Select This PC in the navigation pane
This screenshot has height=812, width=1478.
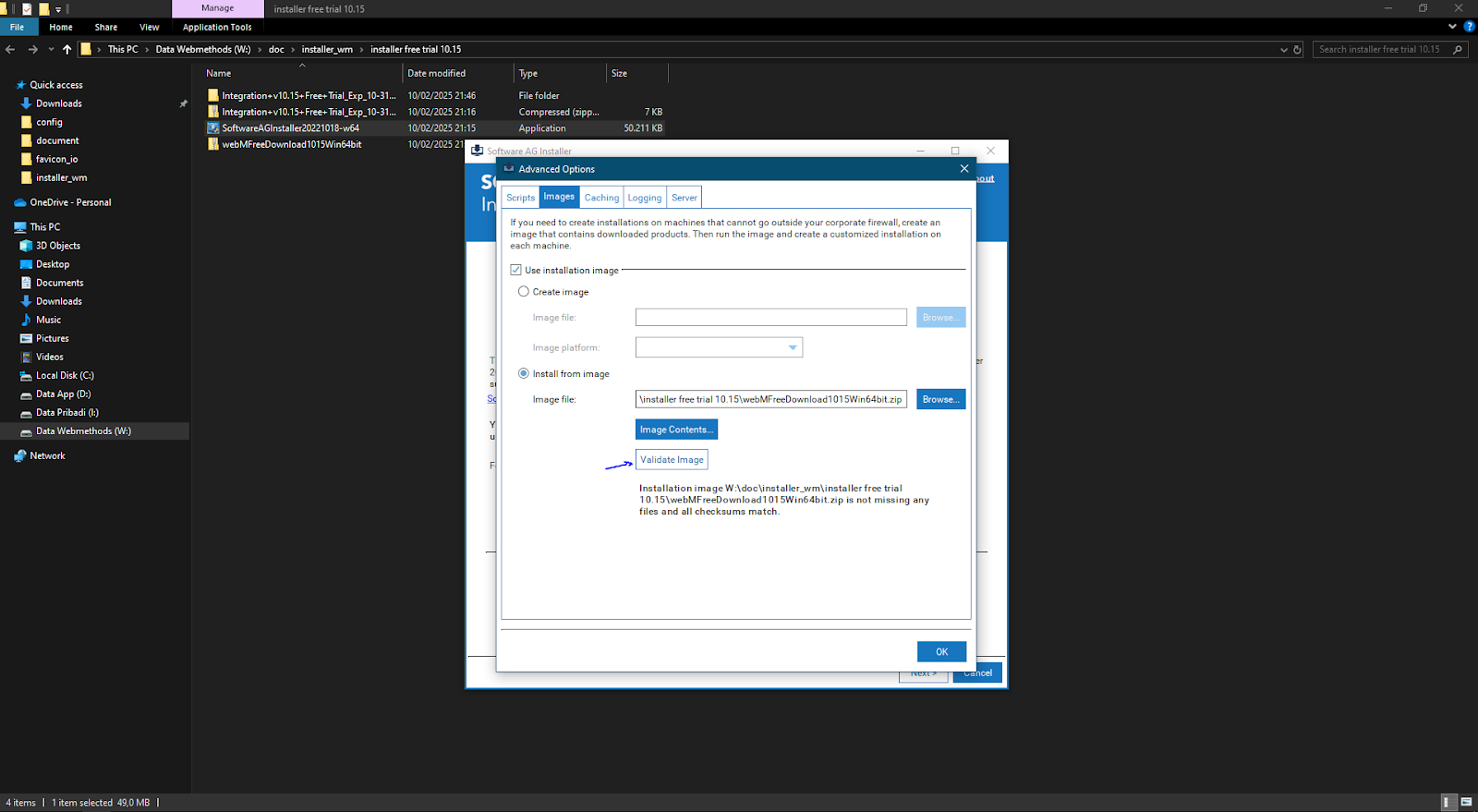pyautogui.click(x=44, y=227)
